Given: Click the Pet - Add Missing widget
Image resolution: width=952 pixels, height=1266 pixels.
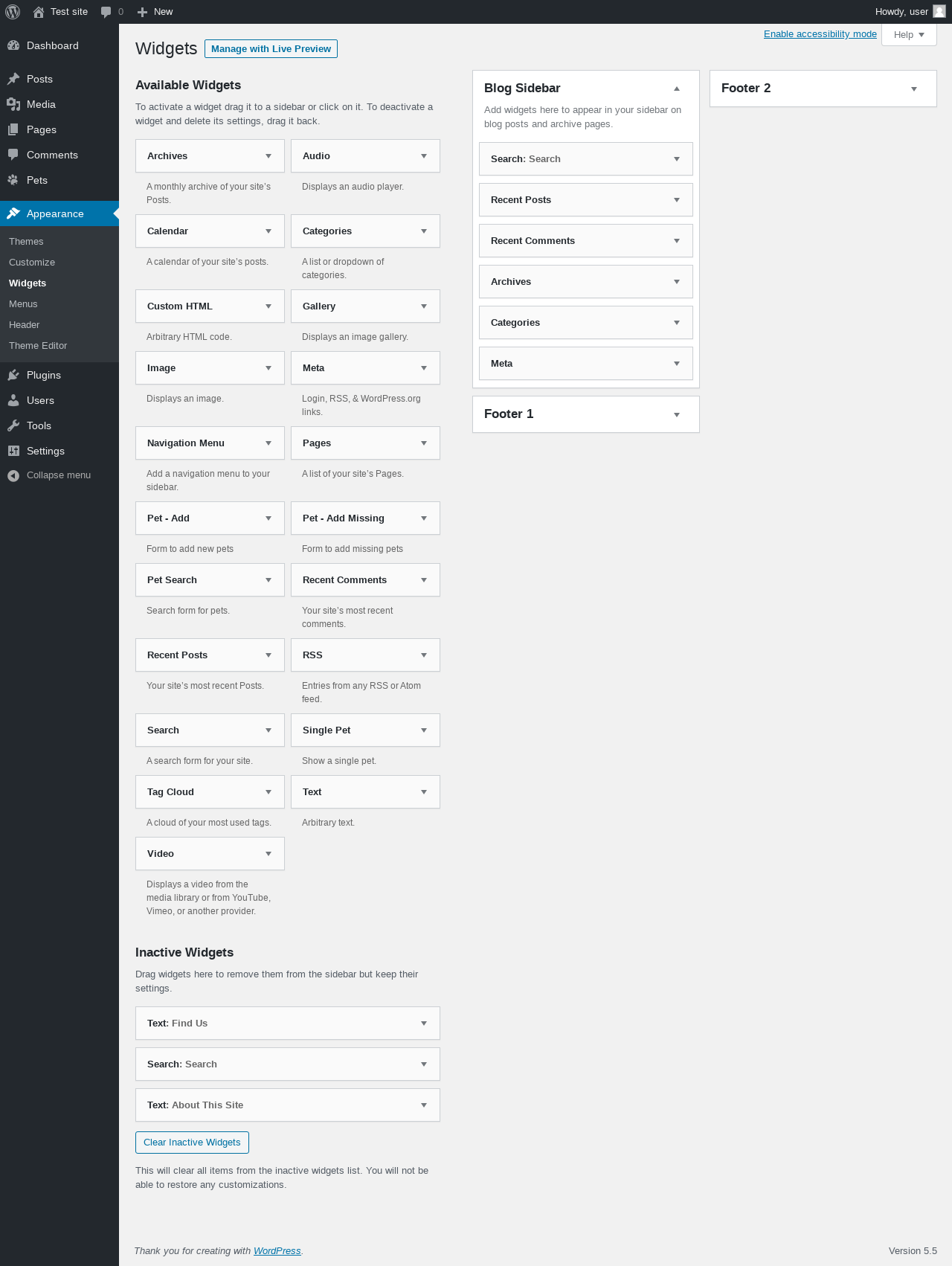Looking at the screenshot, I should (x=365, y=518).
